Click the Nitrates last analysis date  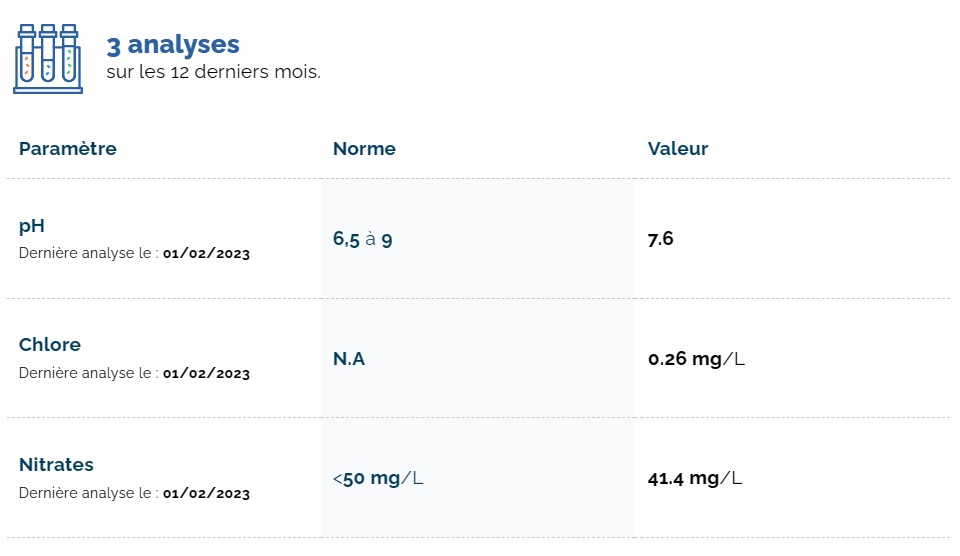(x=206, y=494)
